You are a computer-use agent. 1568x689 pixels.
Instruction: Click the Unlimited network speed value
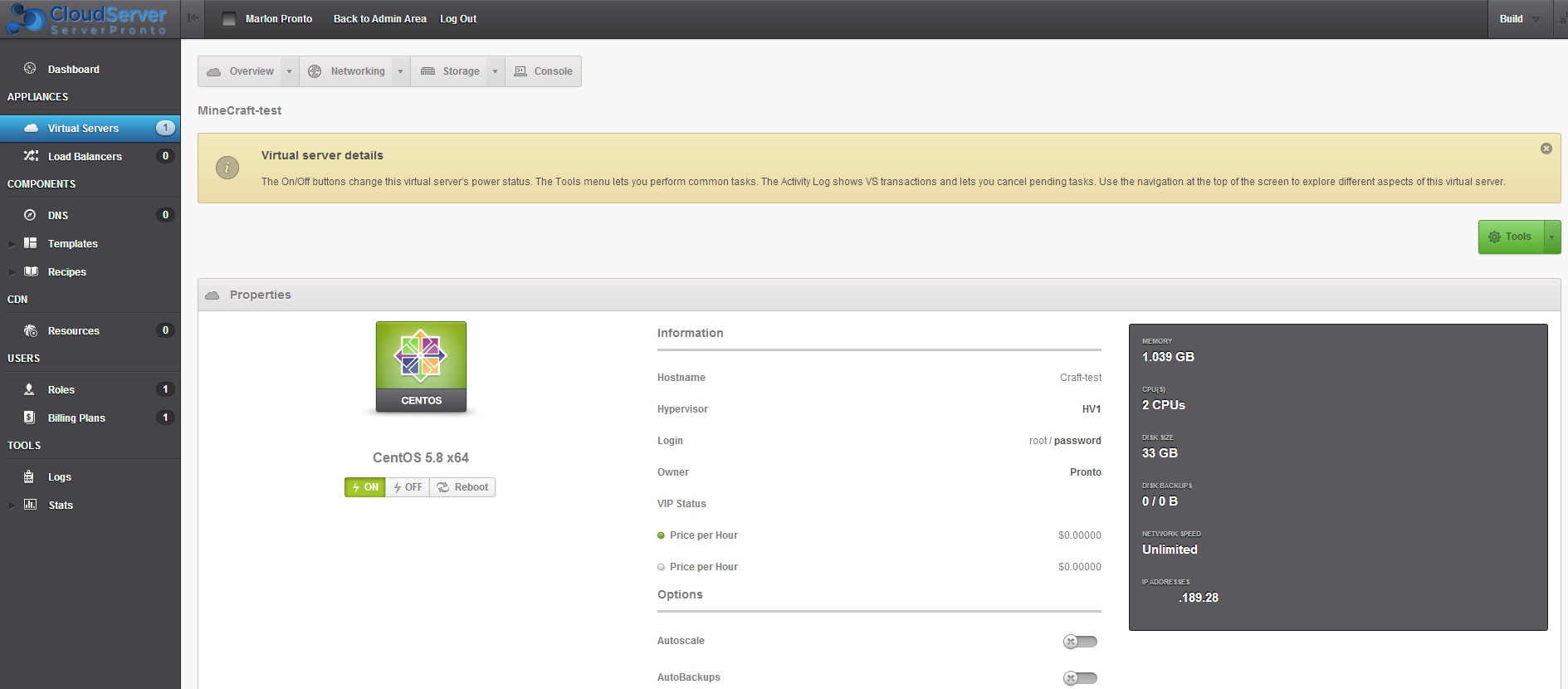(x=1170, y=550)
